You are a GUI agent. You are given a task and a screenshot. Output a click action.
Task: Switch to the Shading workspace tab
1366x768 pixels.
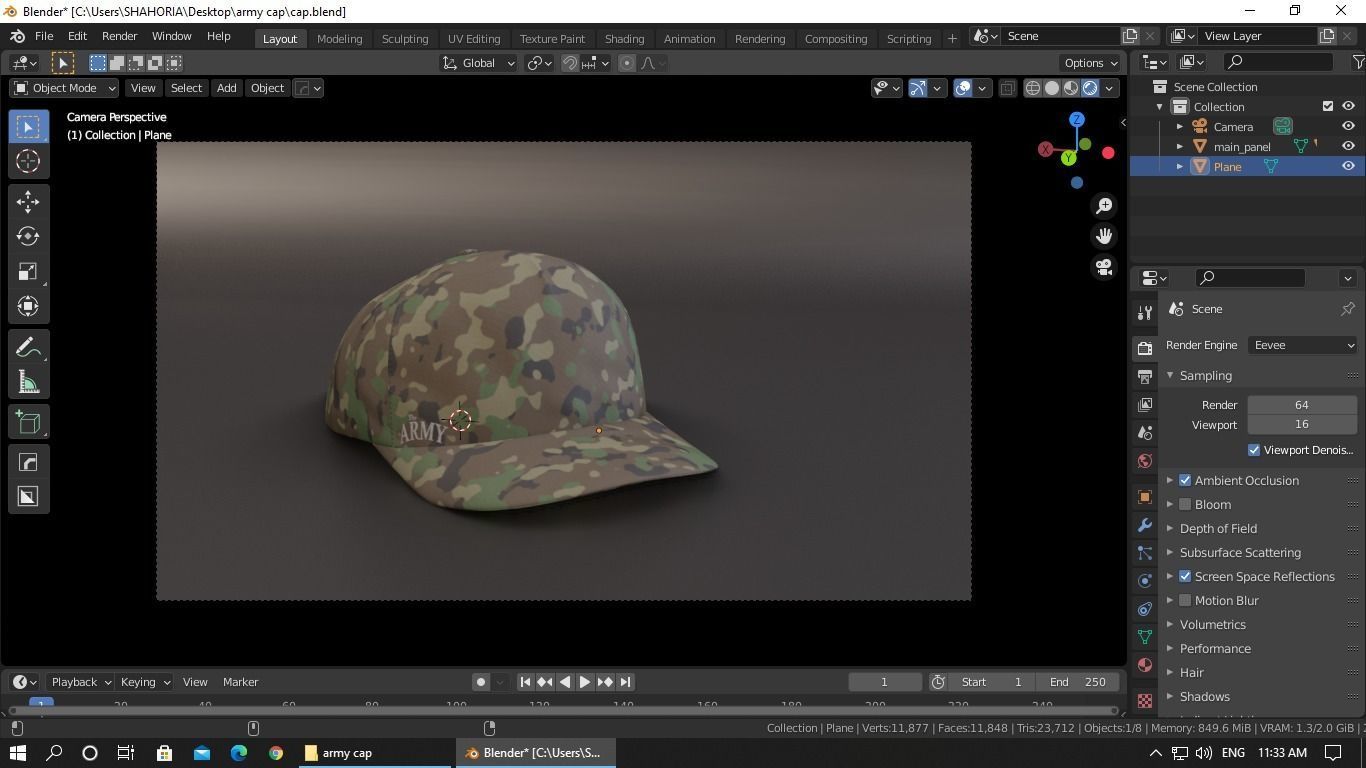pyautogui.click(x=624, y=38)
